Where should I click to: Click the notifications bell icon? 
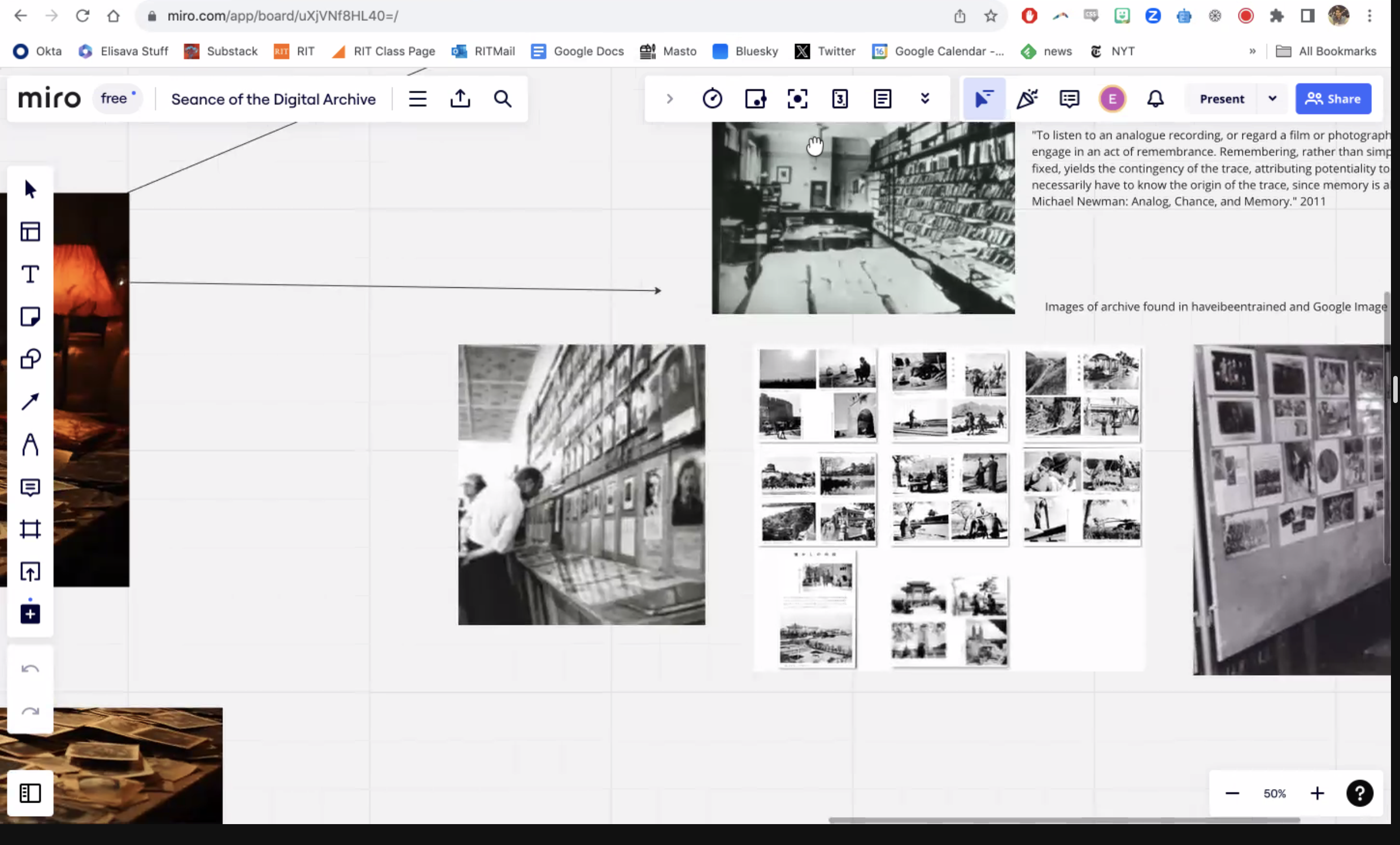click(1155, 99)
